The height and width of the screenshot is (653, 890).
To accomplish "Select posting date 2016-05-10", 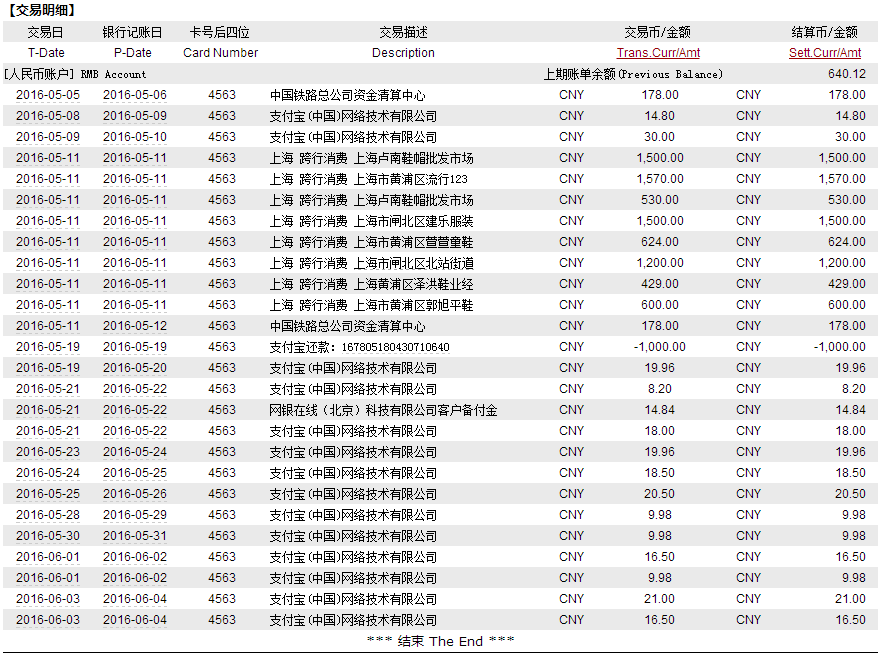I will pos(135,137).
